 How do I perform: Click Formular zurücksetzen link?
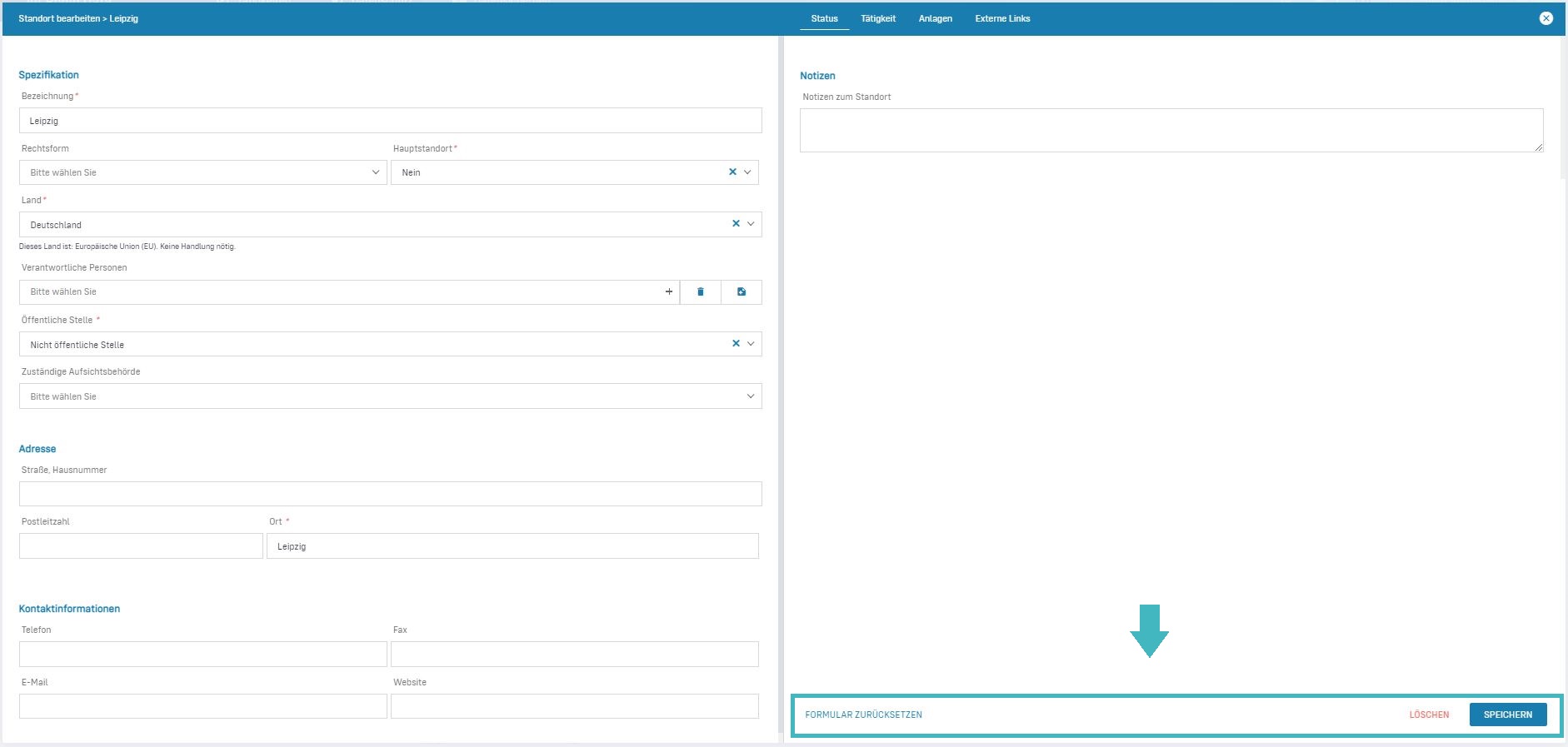coord(863,715)
